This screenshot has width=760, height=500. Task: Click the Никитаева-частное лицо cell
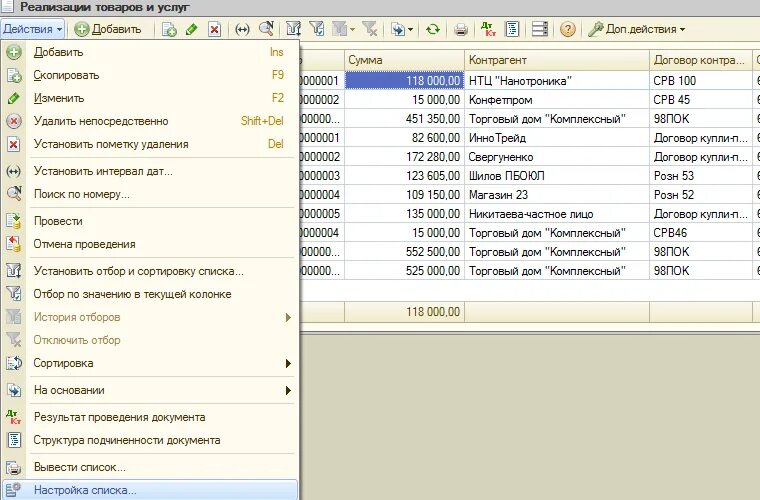click(x=557, y=214)
